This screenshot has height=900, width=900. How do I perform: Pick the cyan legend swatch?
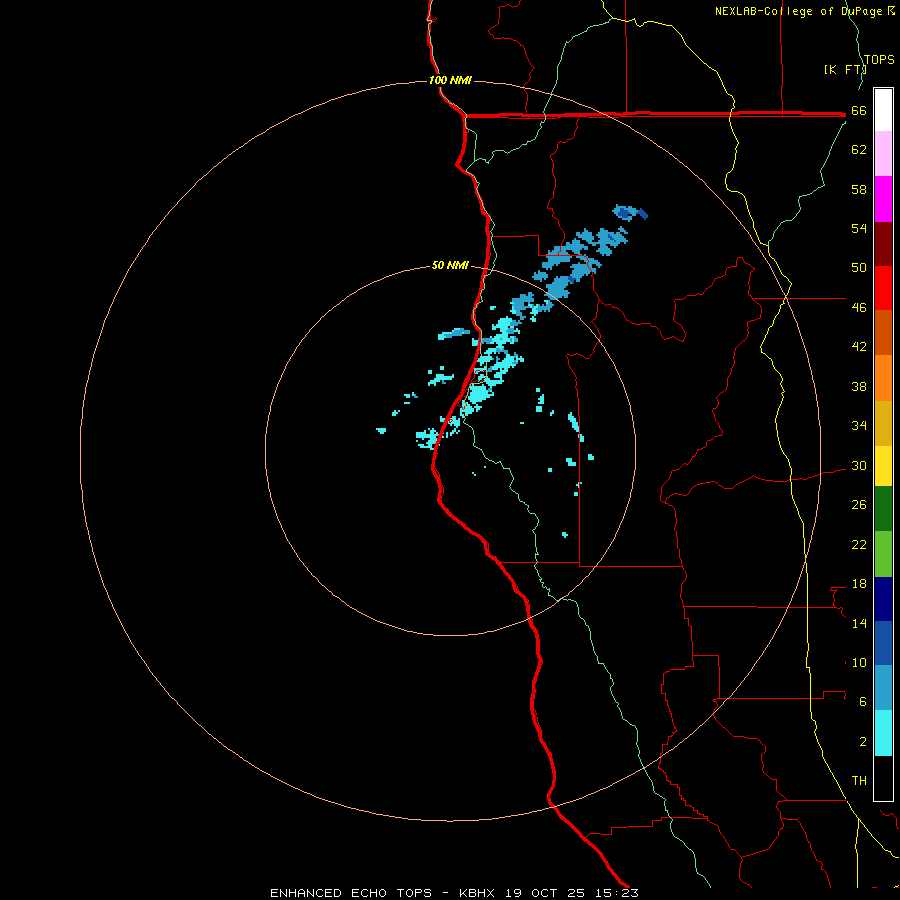883,734
